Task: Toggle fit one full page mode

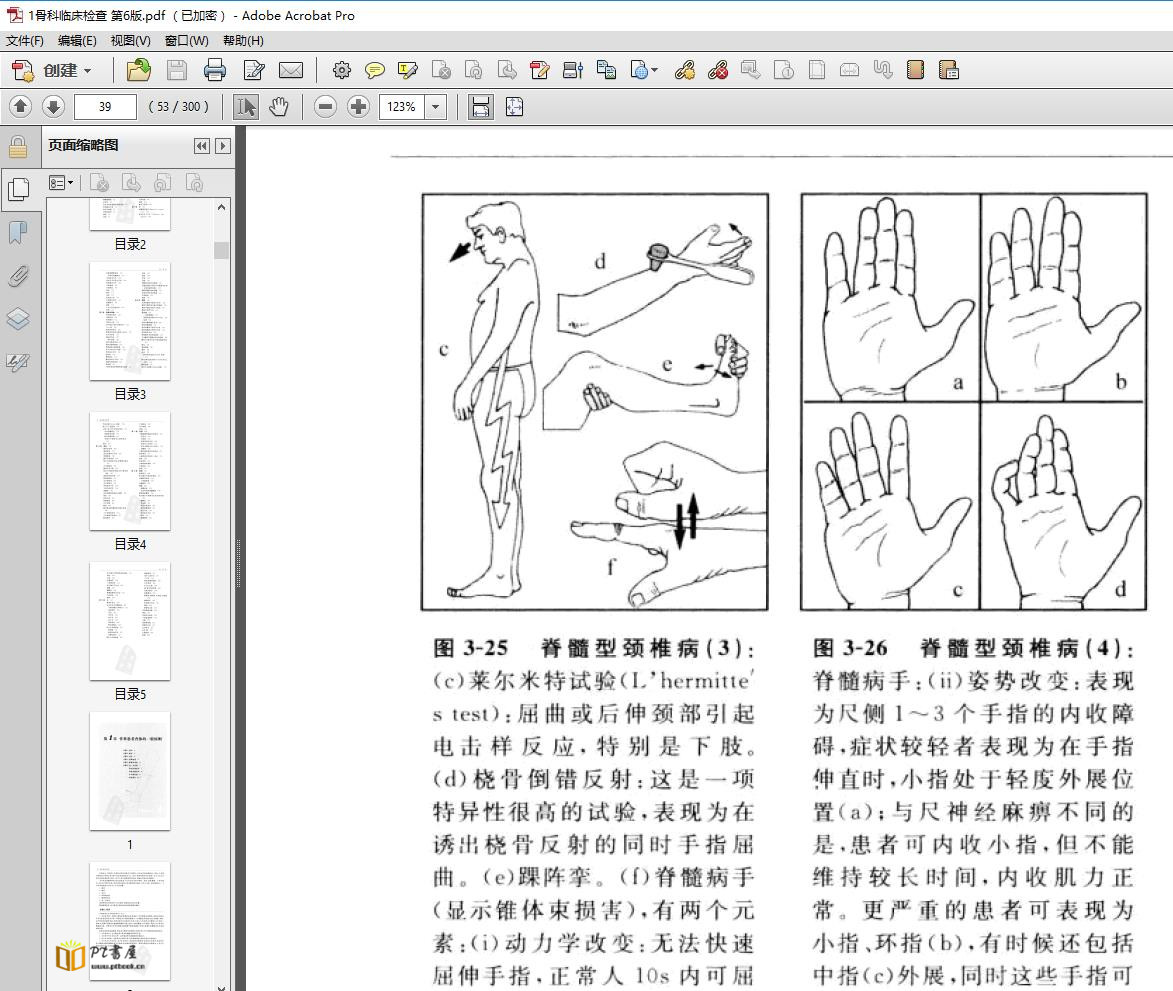Action: [514, 107]
